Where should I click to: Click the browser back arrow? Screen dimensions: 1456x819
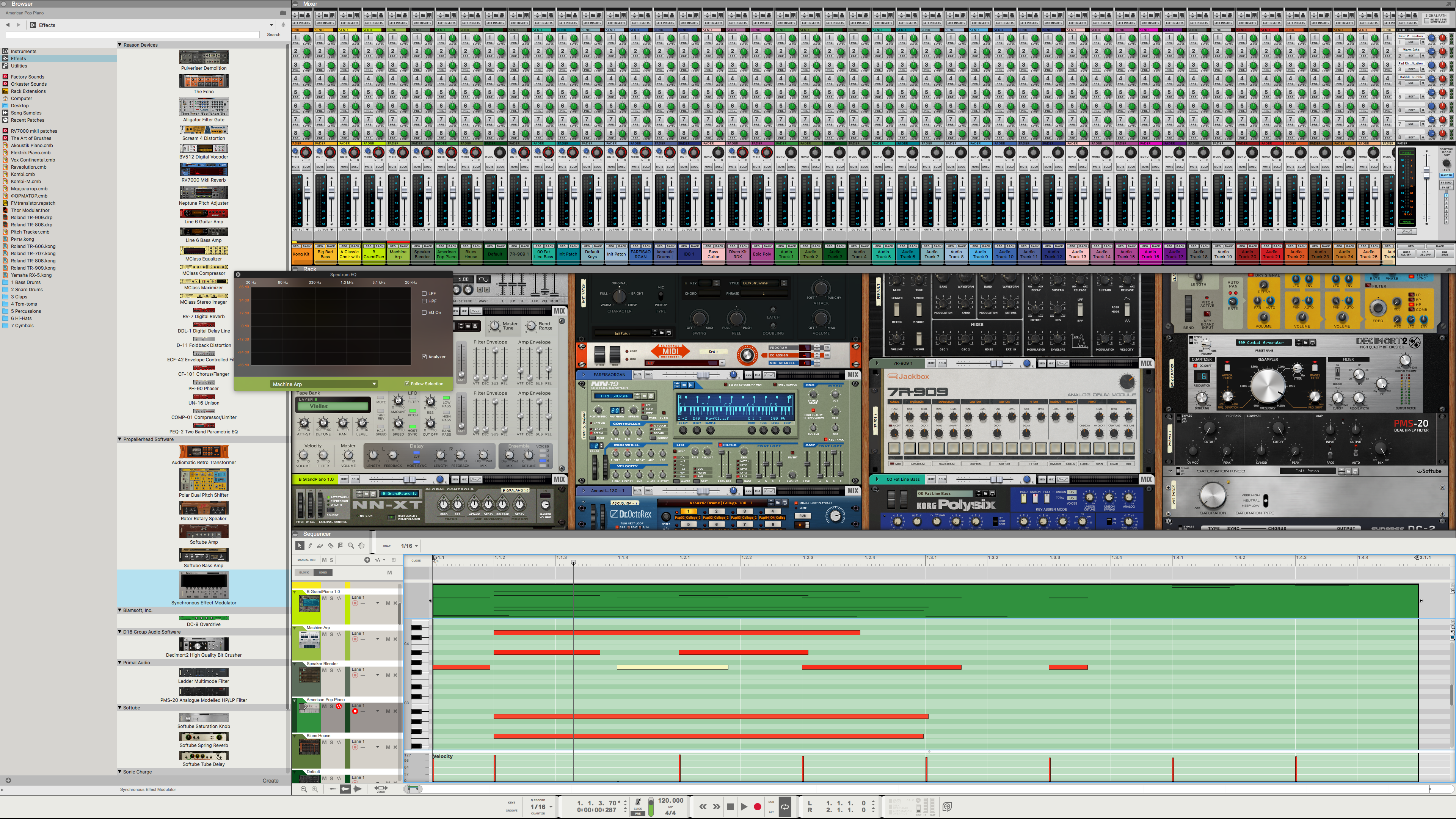pos(8,25)
